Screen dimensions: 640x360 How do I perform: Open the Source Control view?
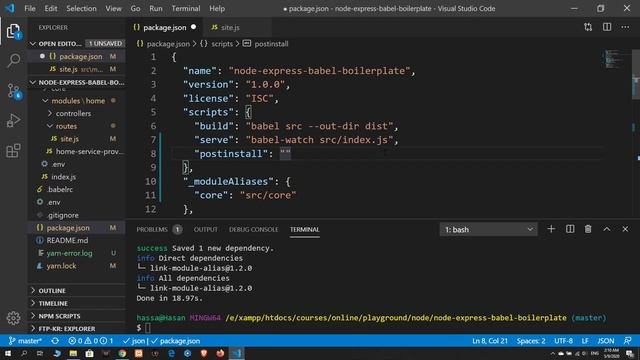tap(13, 91)
